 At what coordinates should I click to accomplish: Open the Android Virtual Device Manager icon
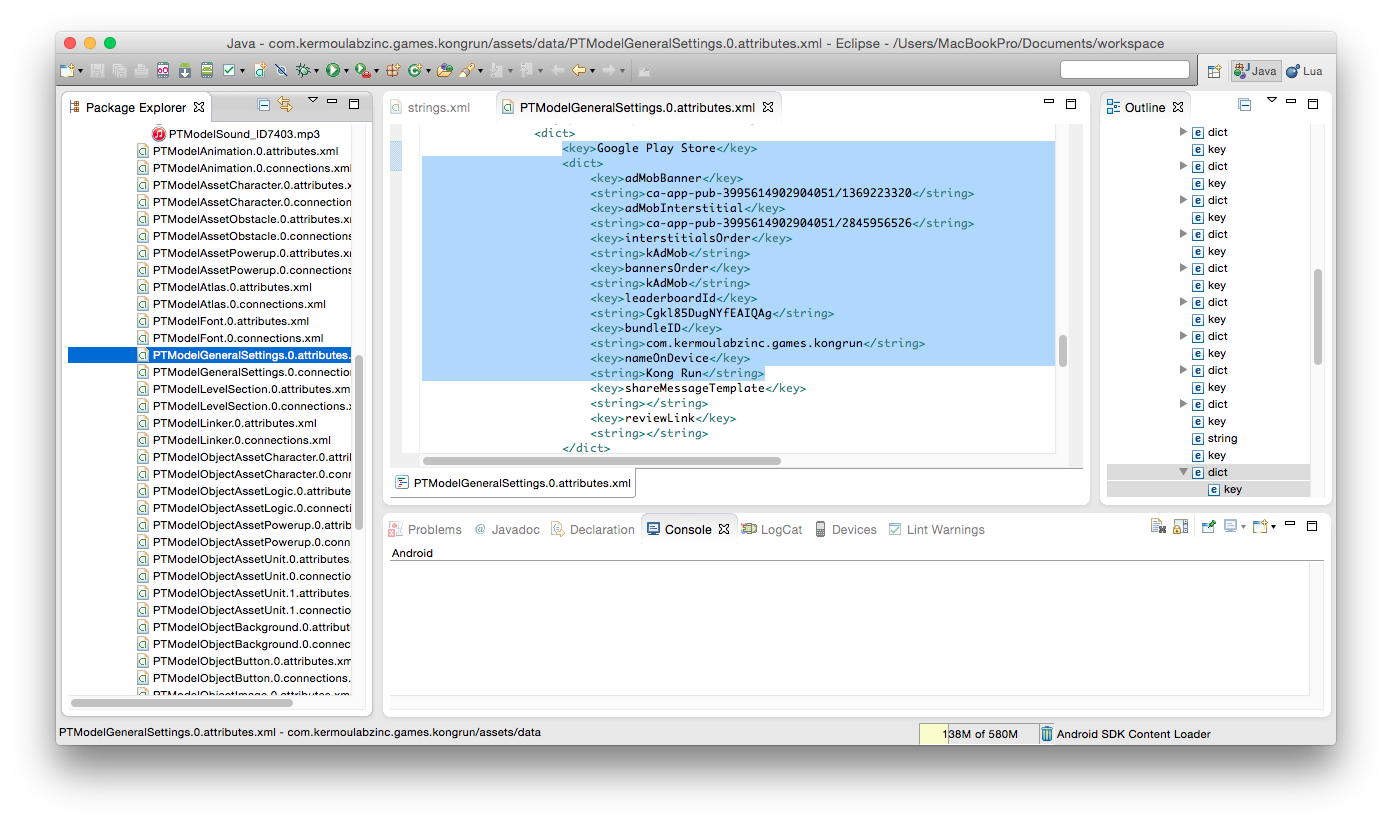tap(207, 71)
